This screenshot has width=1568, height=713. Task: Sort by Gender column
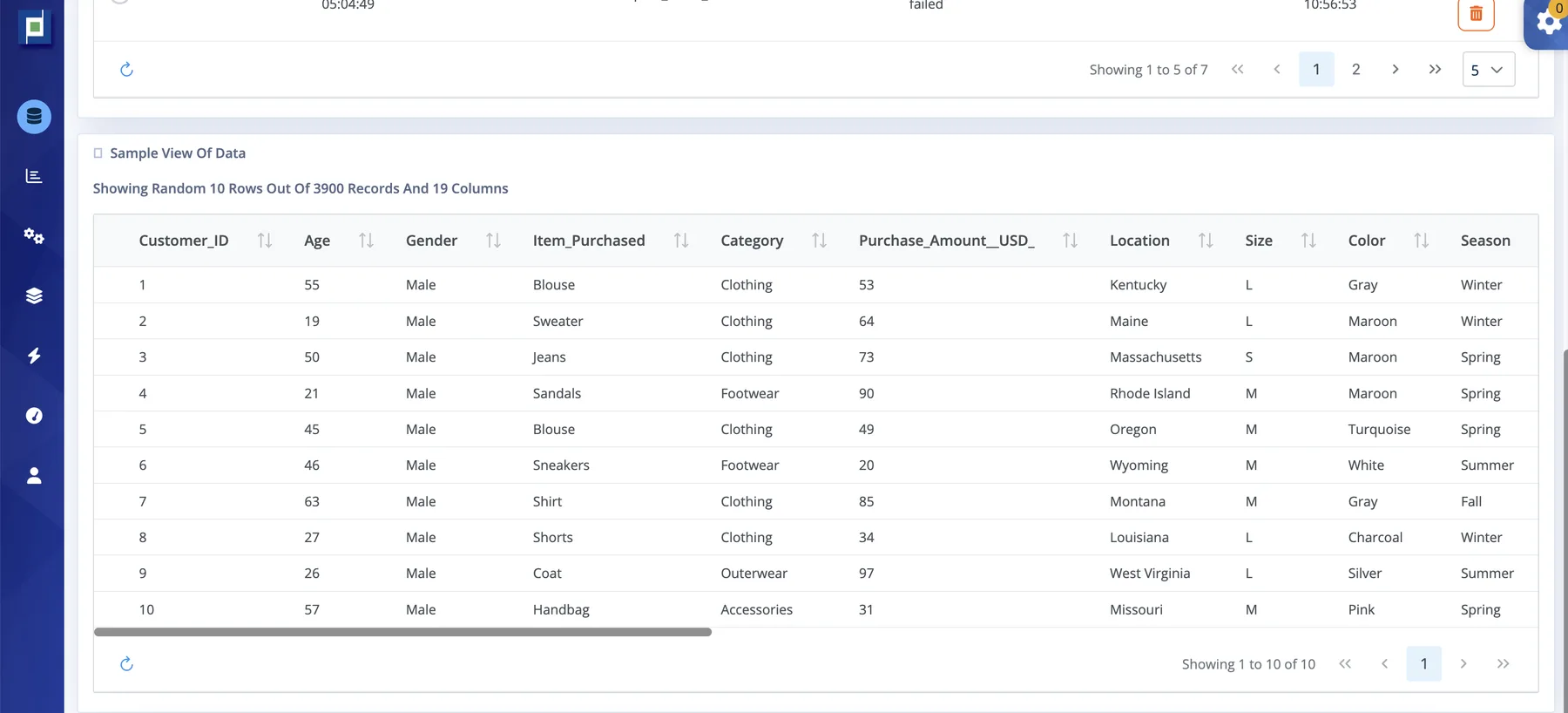coord(493,241)
